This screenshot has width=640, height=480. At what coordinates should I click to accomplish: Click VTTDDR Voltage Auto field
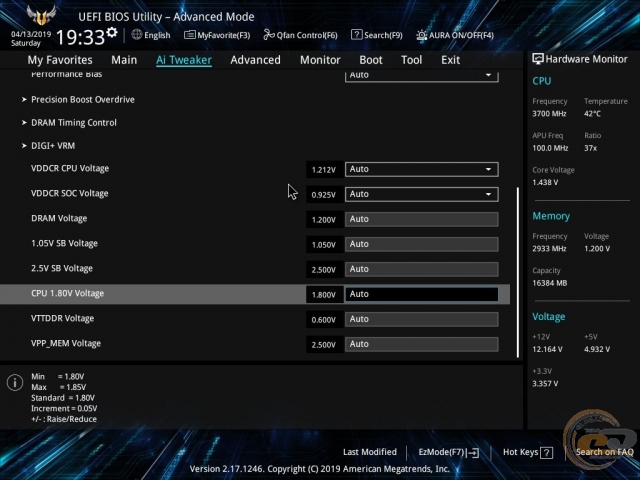point(422,319)
